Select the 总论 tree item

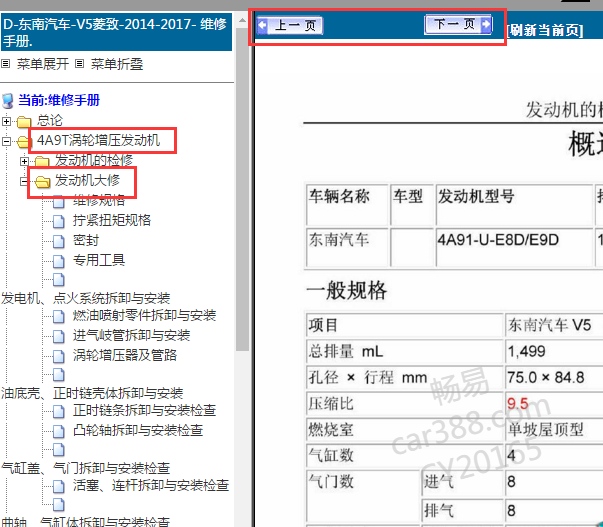50,120
